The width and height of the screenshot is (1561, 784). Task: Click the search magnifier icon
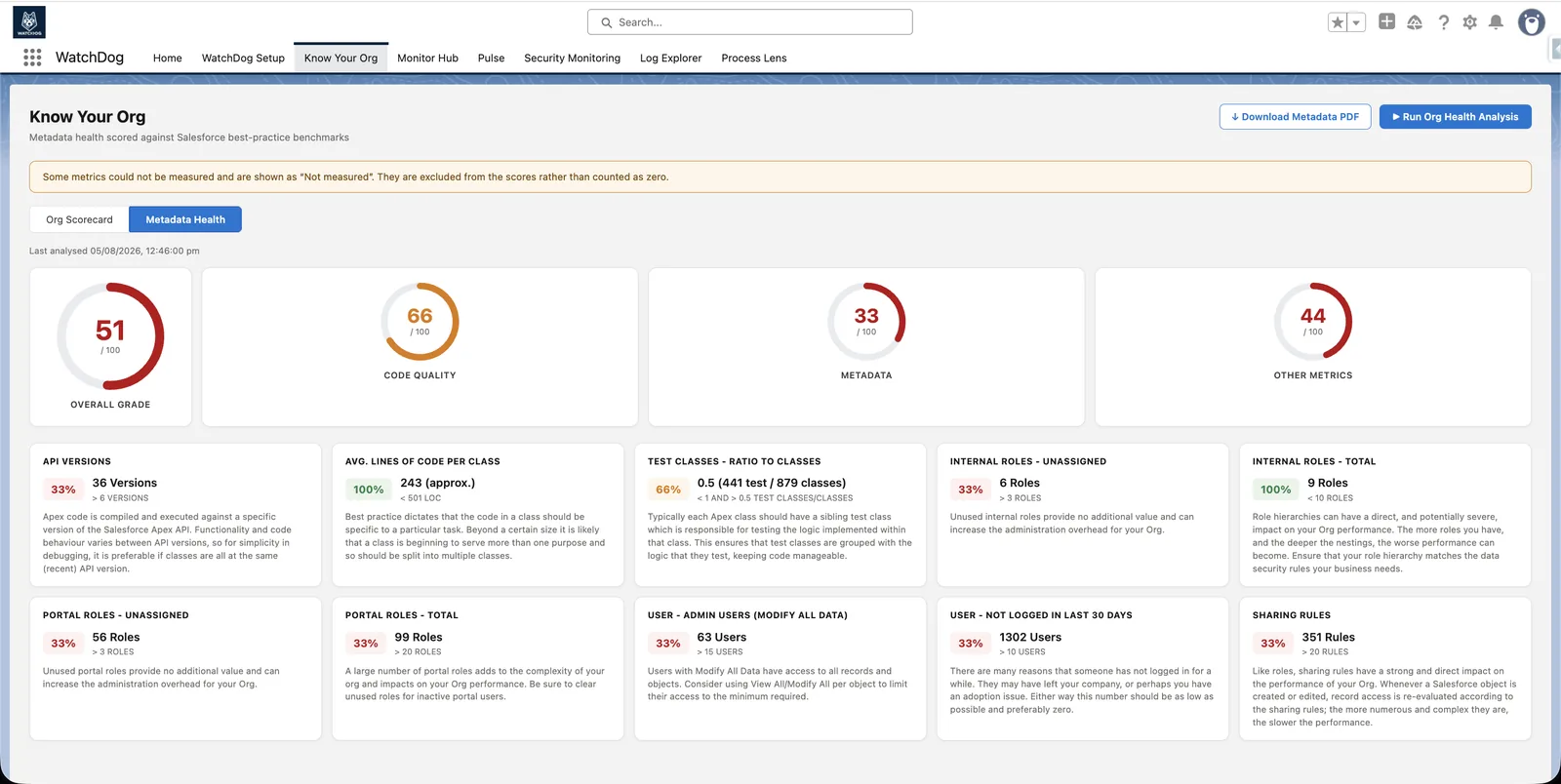tap(607, 22)
